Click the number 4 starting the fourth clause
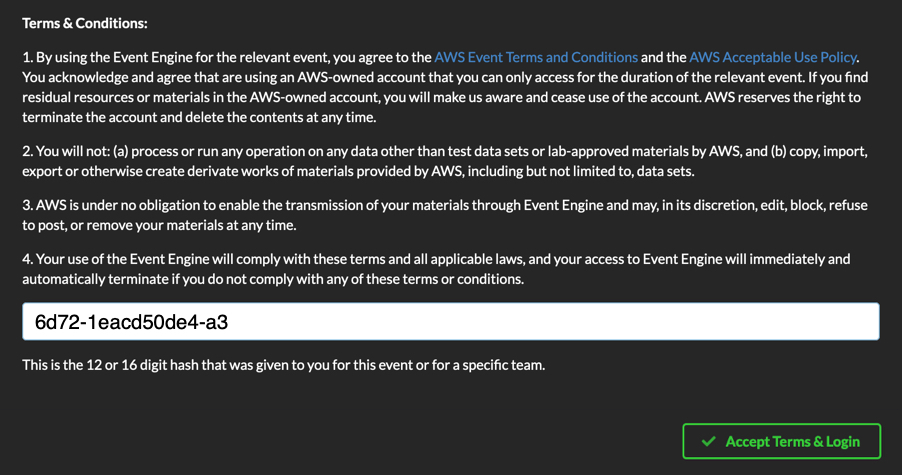Image resolution: width=902 pixels, height=475 pixels. (26, 259)
